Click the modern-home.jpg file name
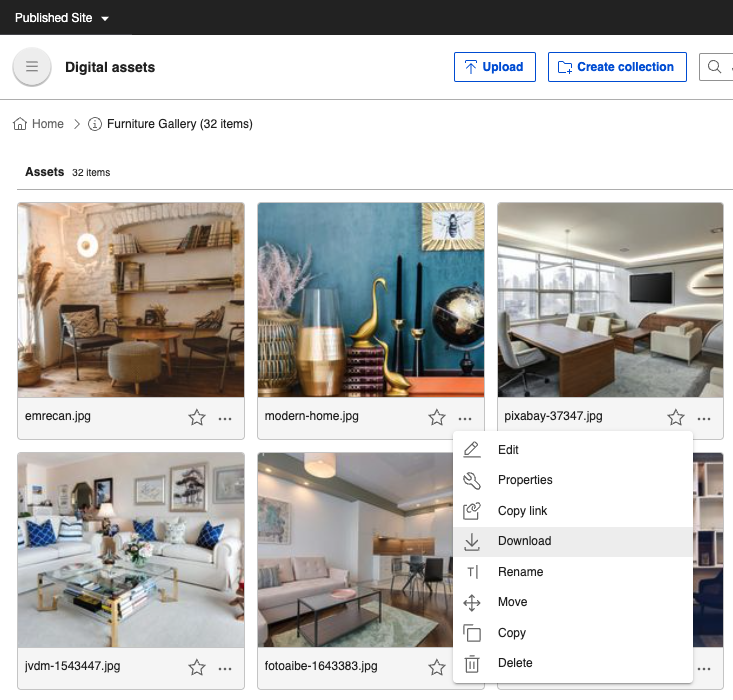 pyautogui.click(x=311, y=416)
